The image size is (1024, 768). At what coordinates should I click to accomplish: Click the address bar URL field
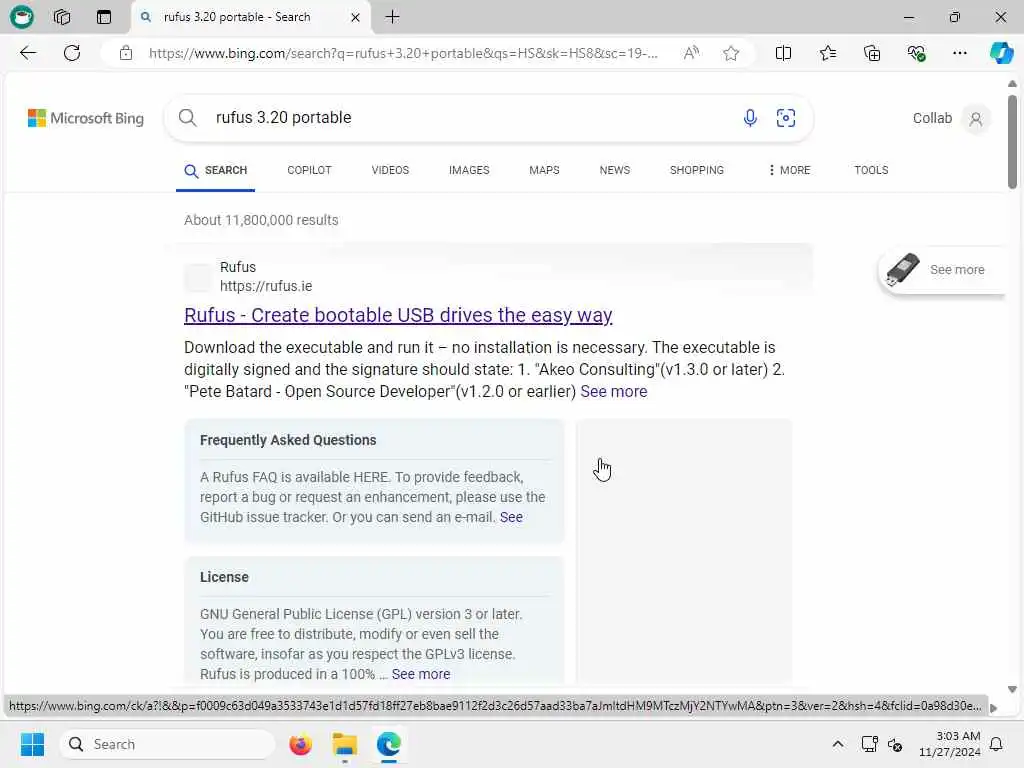403,53
